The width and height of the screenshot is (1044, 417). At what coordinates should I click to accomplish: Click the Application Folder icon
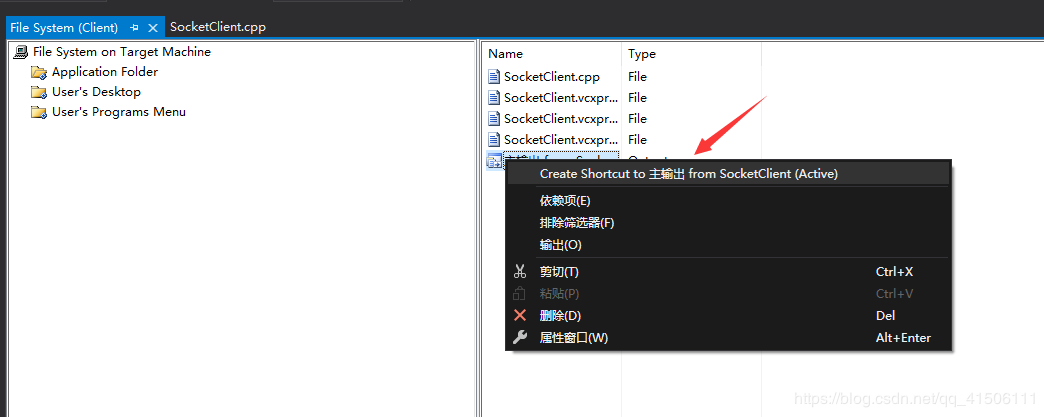point(39,72)
